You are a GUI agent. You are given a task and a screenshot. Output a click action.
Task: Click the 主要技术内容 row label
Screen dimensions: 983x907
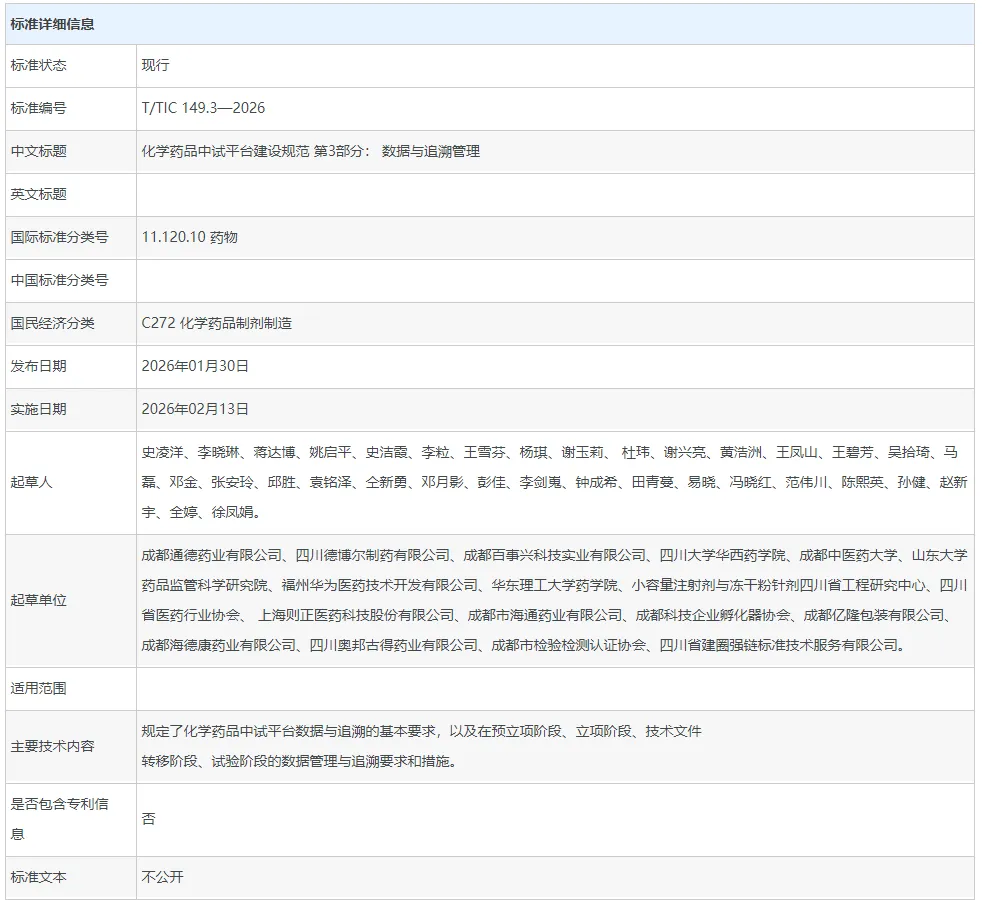click(x=52, y=746)
